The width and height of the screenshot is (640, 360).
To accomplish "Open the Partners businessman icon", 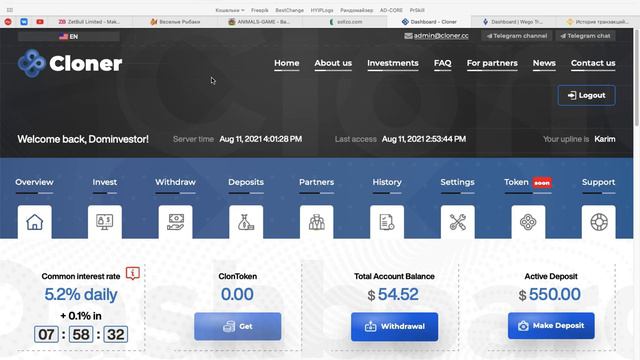I will 317,222.
